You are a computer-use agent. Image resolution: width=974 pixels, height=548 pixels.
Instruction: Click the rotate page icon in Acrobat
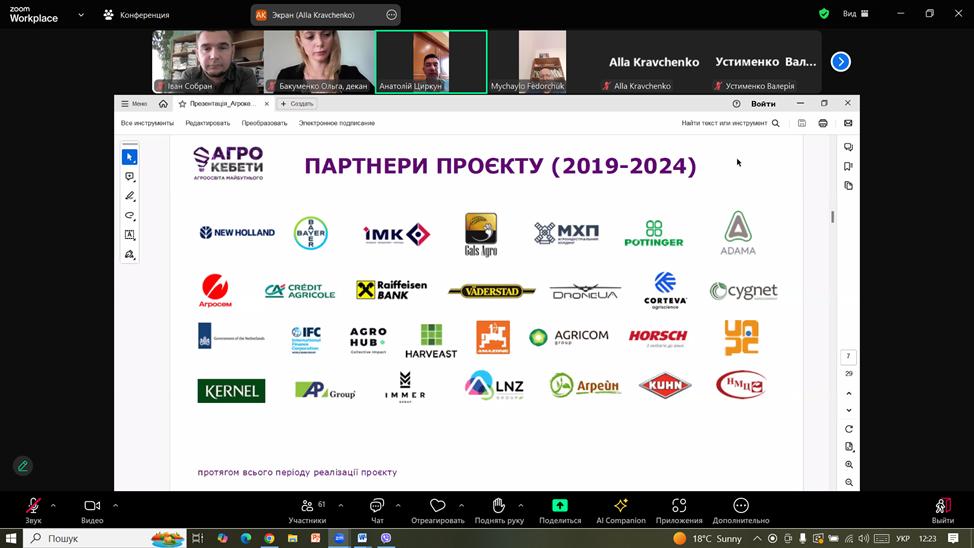tap(849, 429)
